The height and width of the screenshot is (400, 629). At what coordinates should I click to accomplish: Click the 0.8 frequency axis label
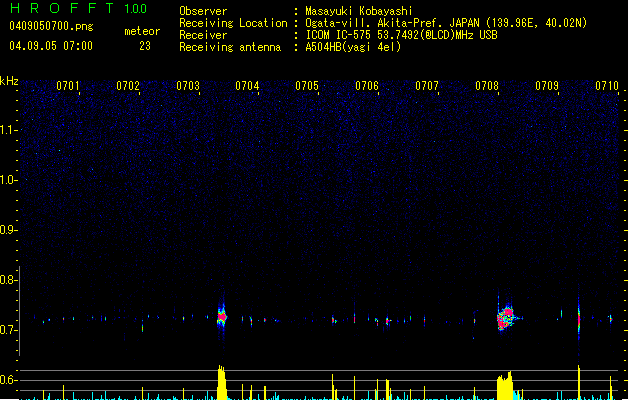(x=8, y=280)
